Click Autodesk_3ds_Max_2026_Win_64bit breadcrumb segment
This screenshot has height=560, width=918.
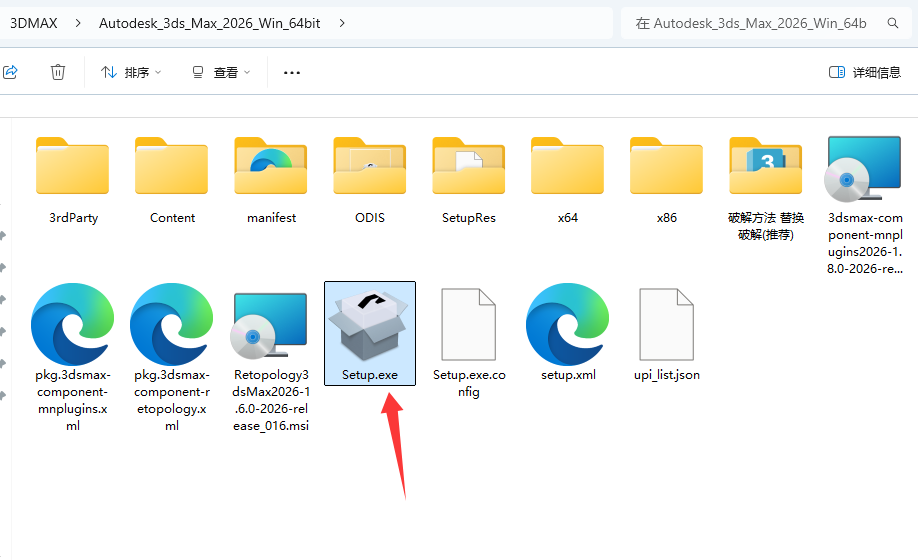tap(210, 23)
